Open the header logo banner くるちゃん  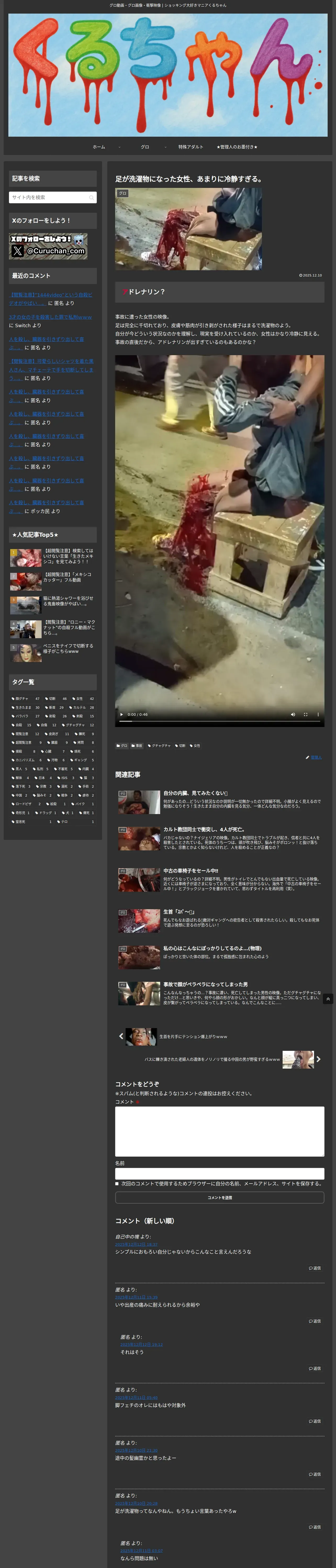168,75
